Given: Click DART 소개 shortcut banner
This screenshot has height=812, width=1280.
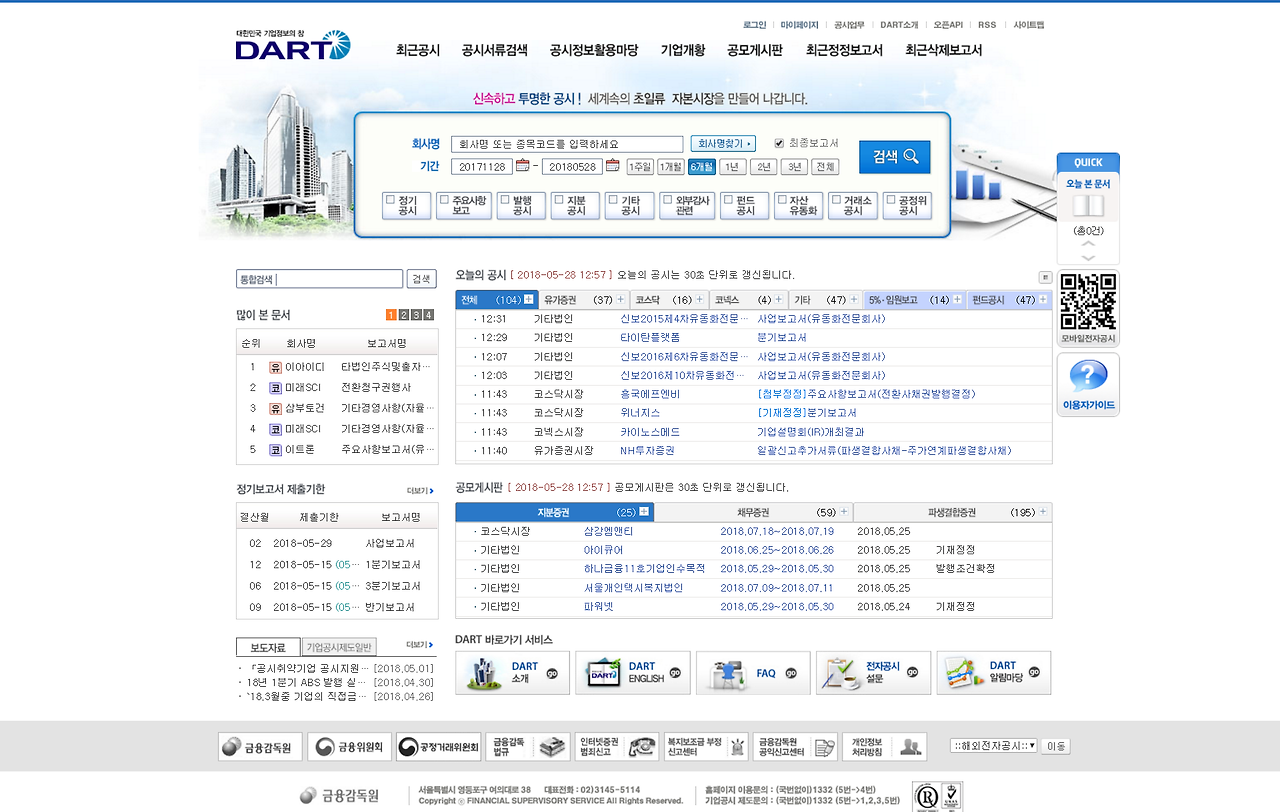Looking at the screenshot, I should 512,673.
